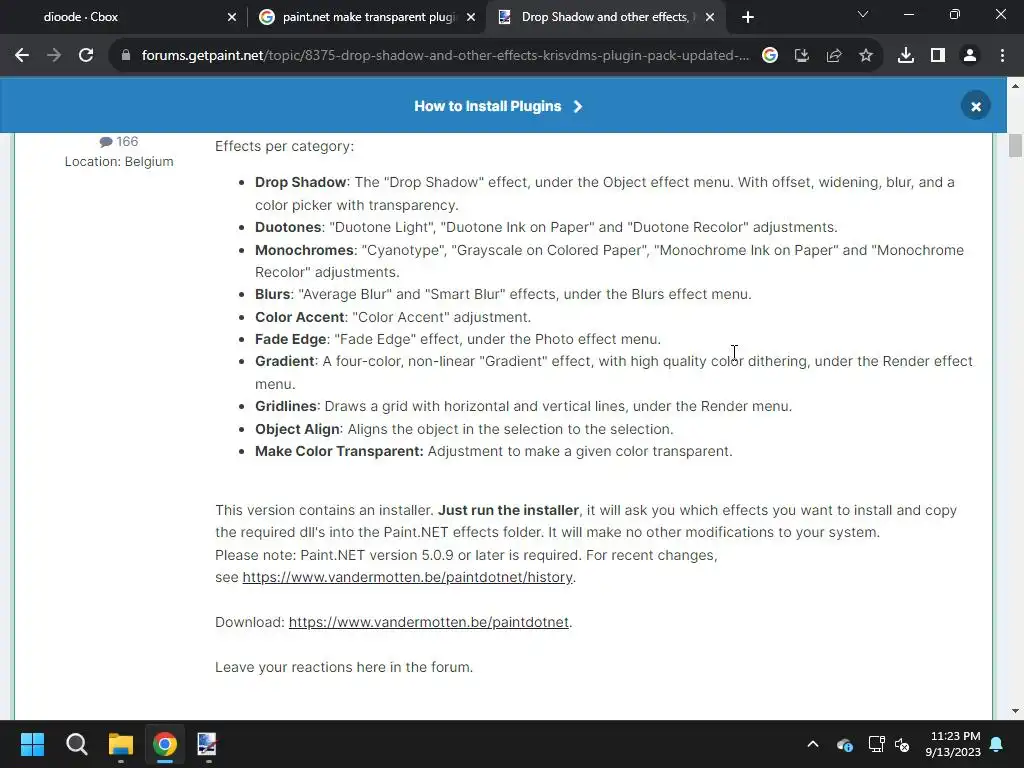The height and width of the screenshot is (768, 1024).
Task: Open the tab search dropdown
Action: tap(863, 14)
